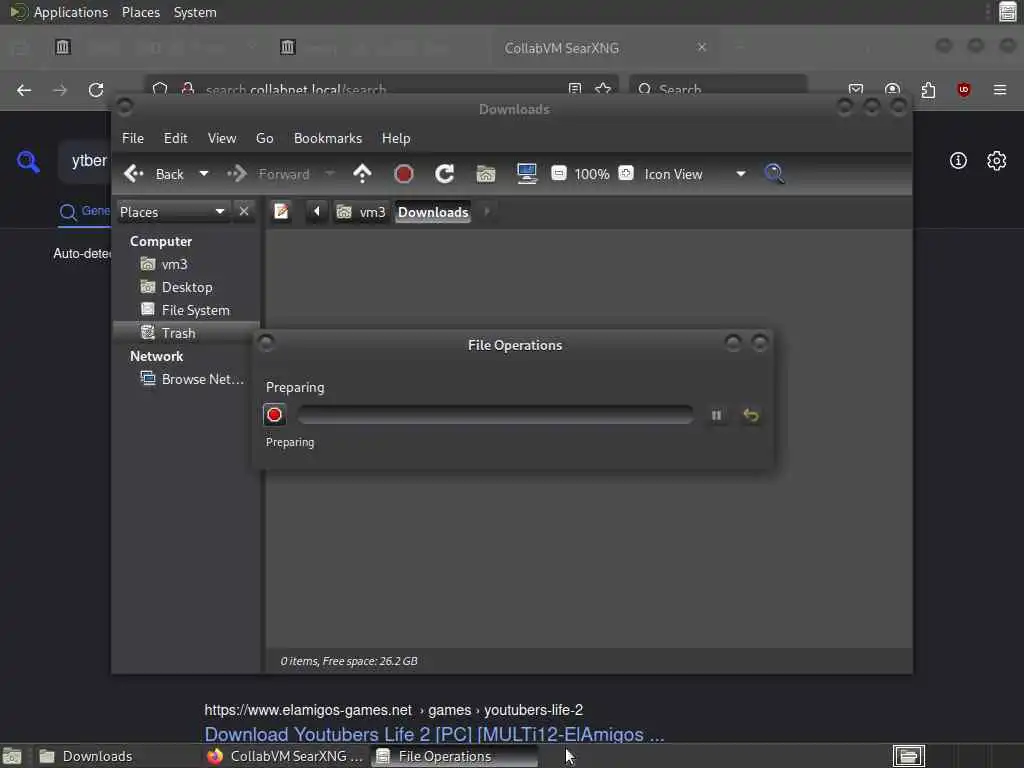Open Browse Network in the sidebar
Viewport: 1024px width, 768px height.
pyautogui.click(x=192, y=379)
